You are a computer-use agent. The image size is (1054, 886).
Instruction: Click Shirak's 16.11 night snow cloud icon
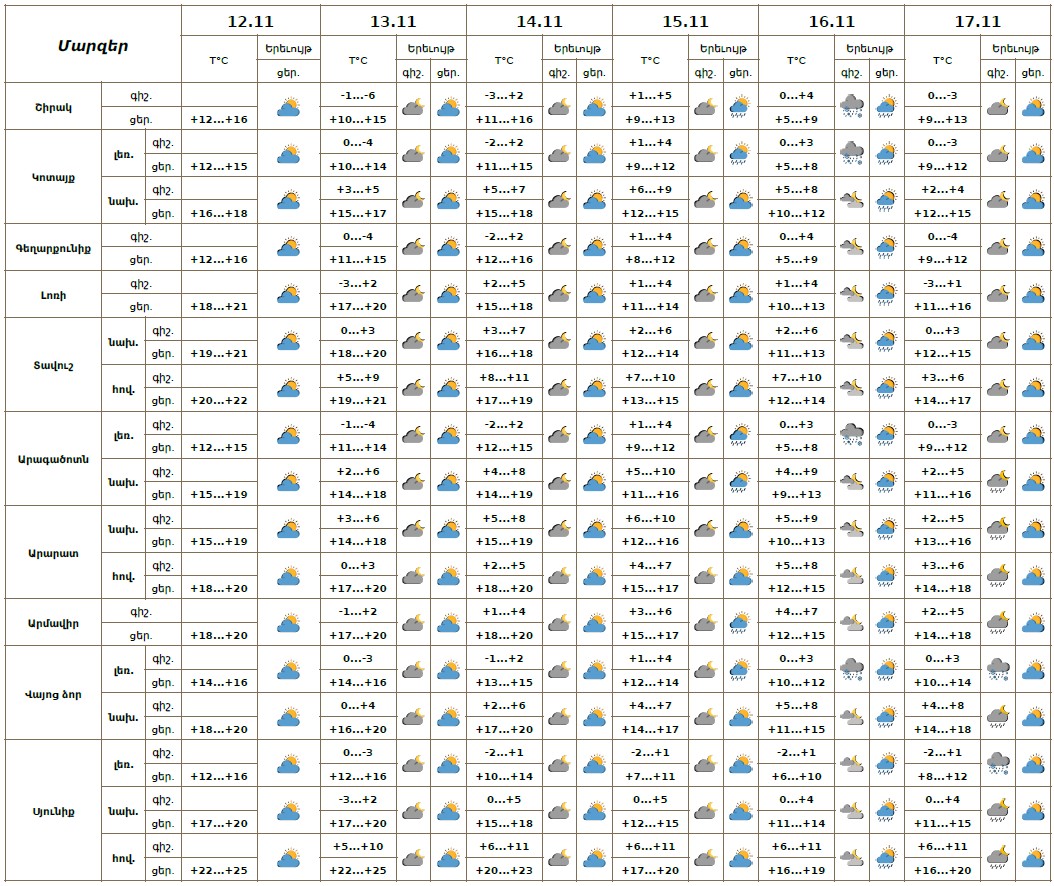coord(852,107)
